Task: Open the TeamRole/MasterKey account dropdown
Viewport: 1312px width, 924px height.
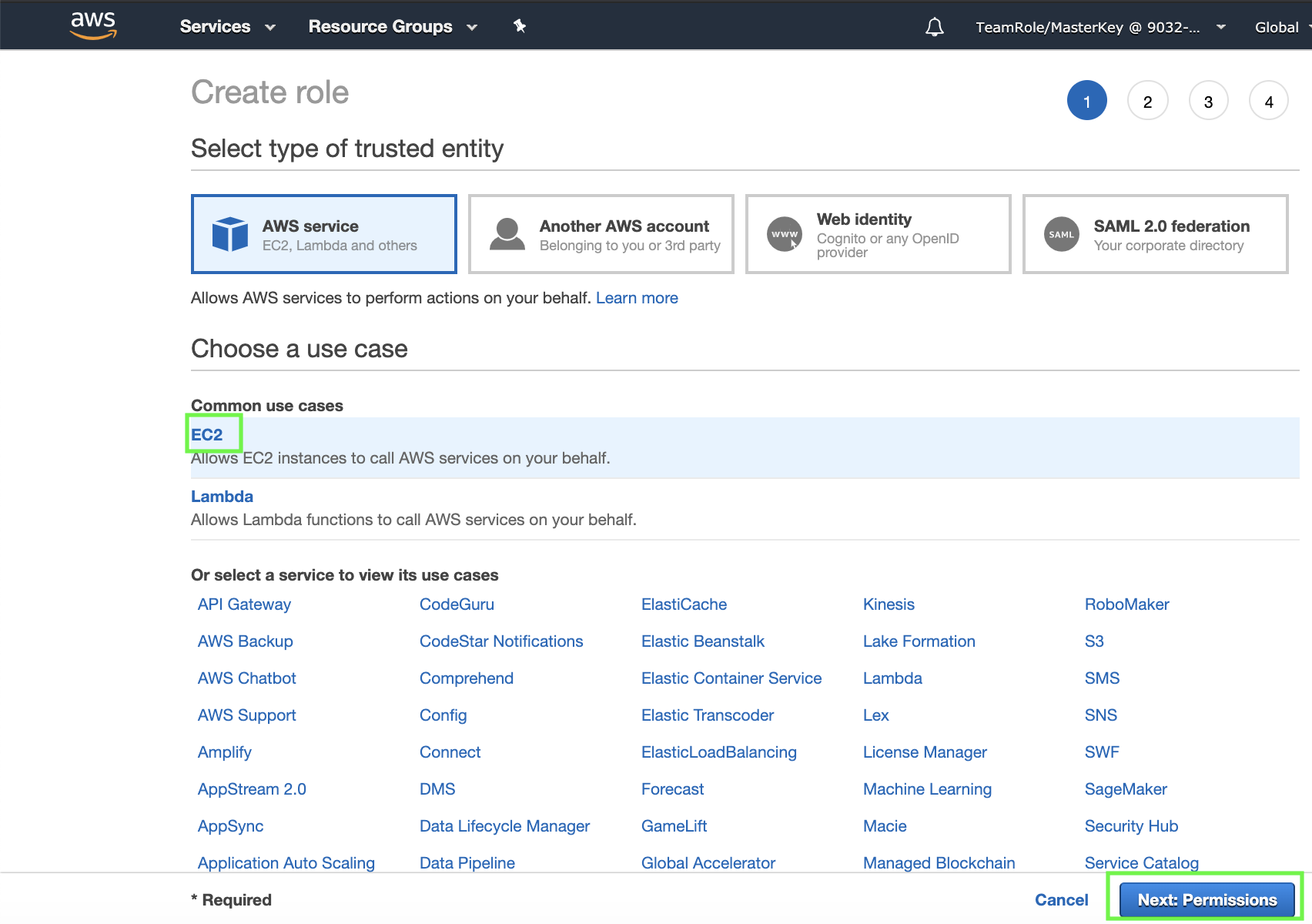Action: coord(1100,27)
